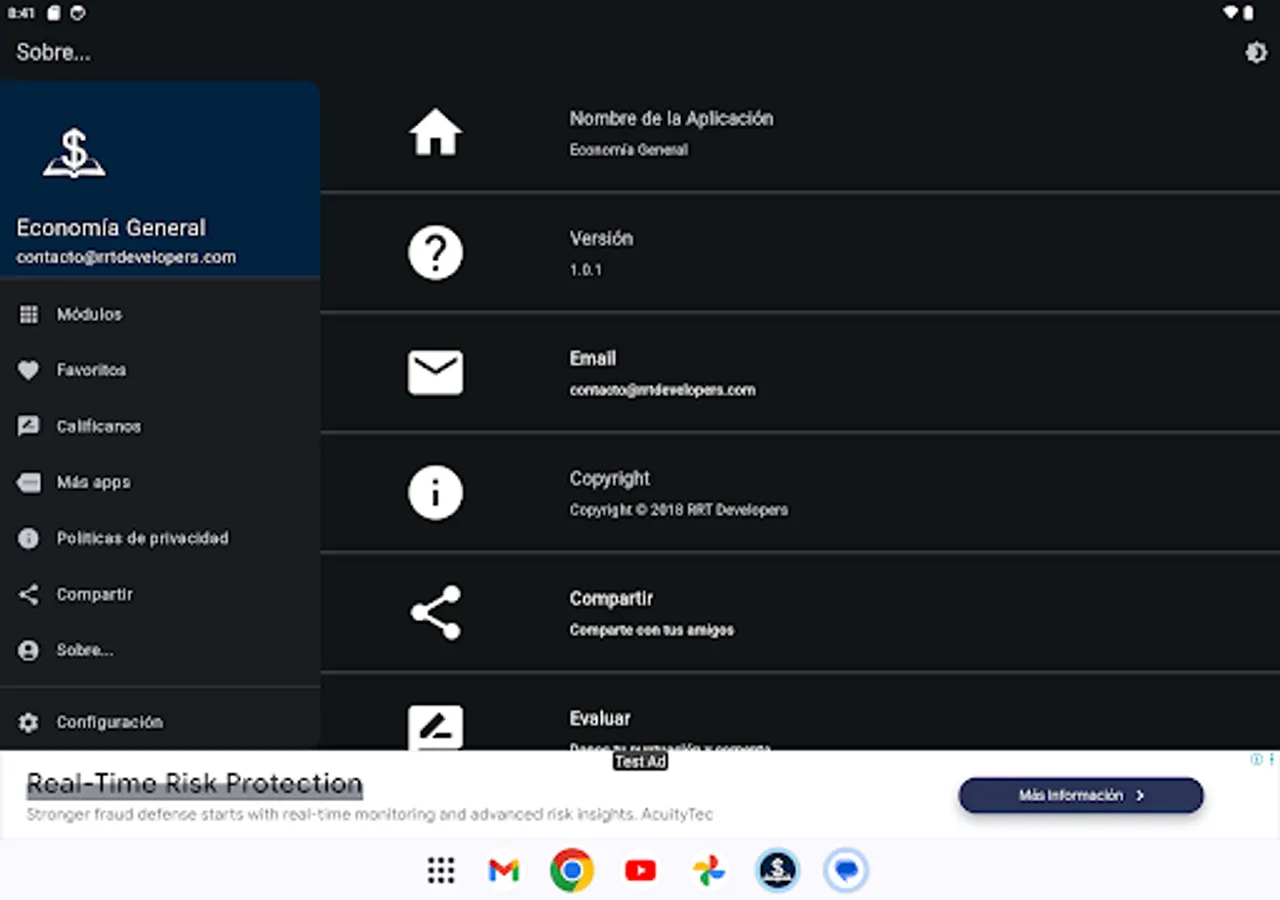Open the app drawer grid icon in taskbar
1280x900 pixels.
[x=440, y=870]
